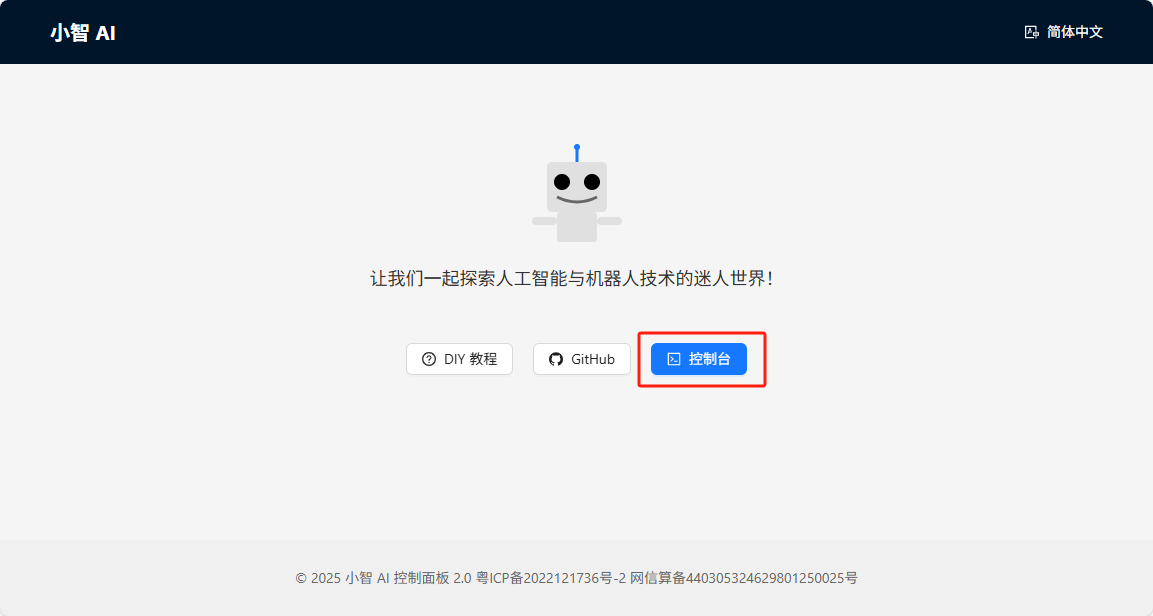Click the GitHub octocat icon

click(x=556, y=359)
